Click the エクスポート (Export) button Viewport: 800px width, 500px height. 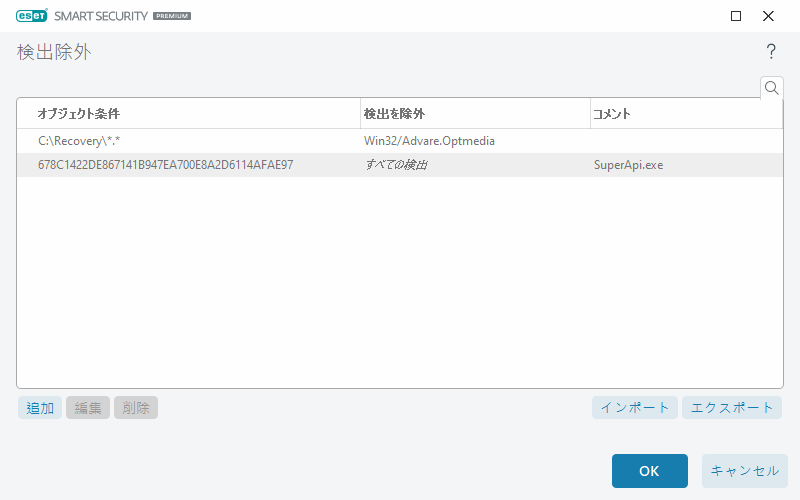tap(732, 408)
